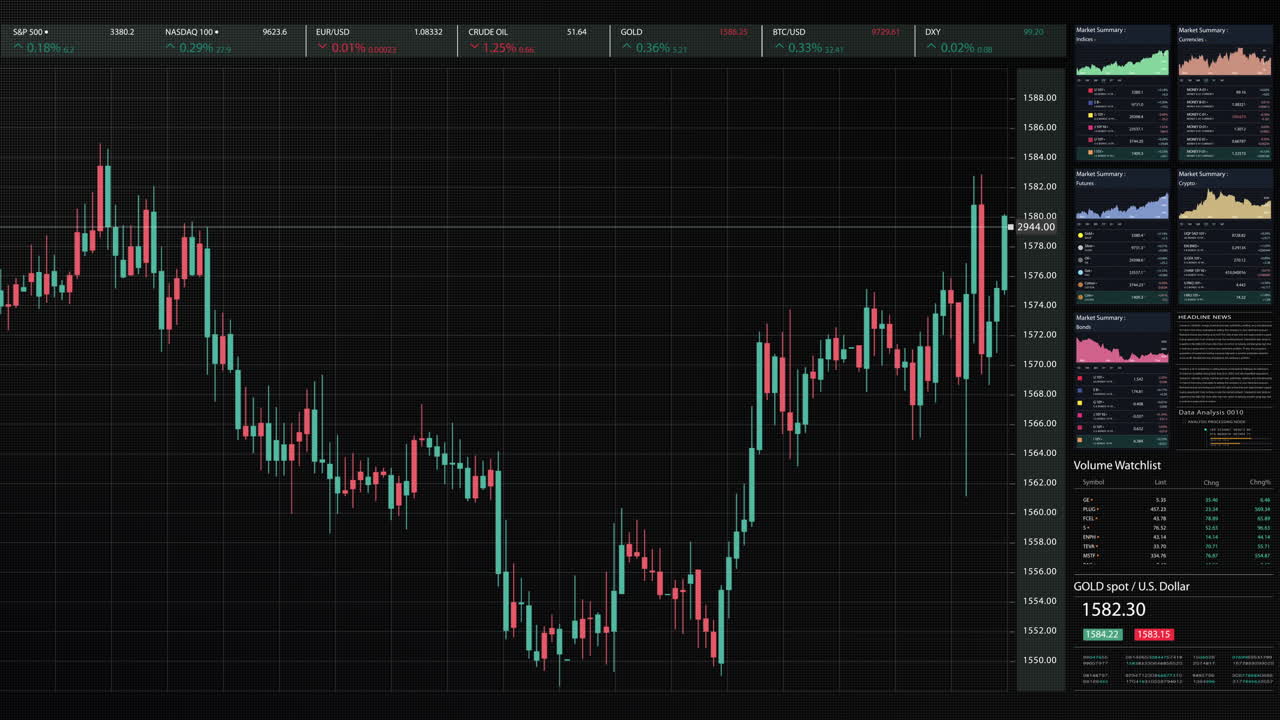Toggle the bullet beside PLUG in Volume Watchlist

(x=1097, y=510)
